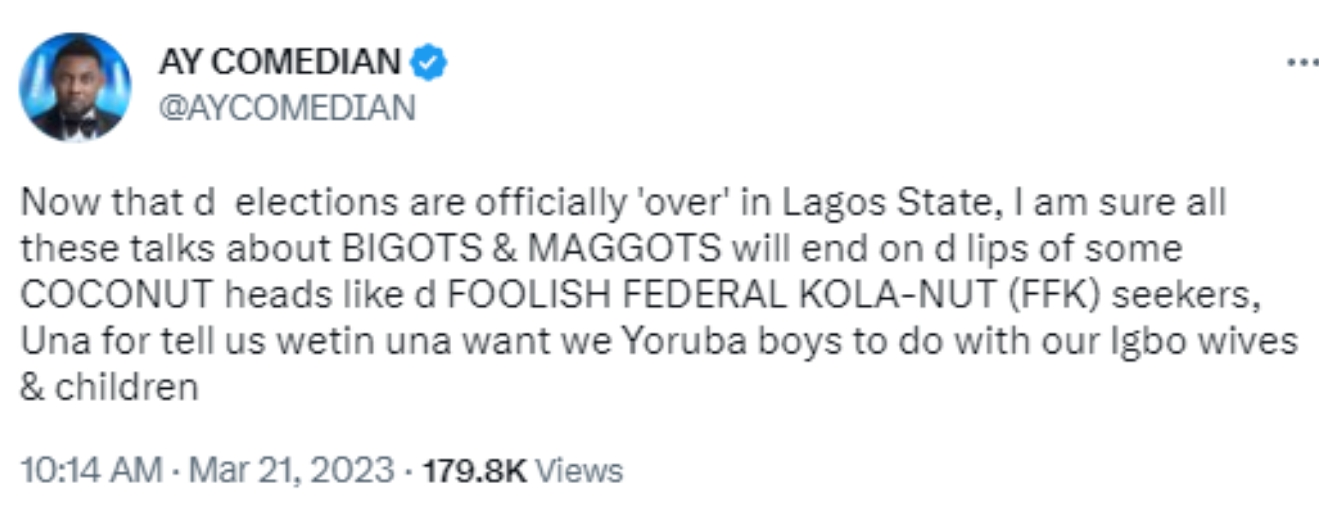
Task: Click the Mar 21, 2023 date
Action: [x=290, y=470]
